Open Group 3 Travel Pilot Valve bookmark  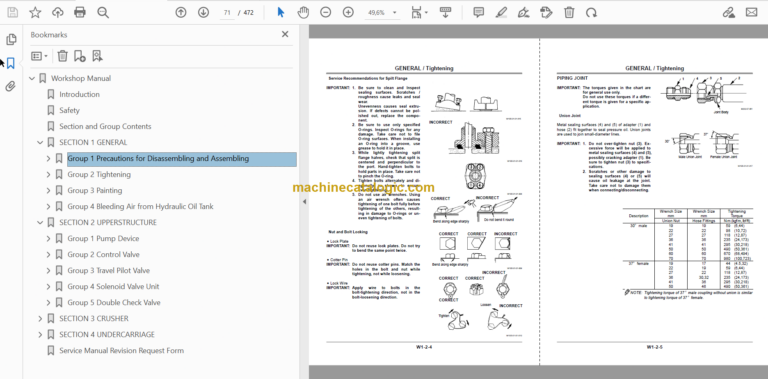[x=109, y=271]
